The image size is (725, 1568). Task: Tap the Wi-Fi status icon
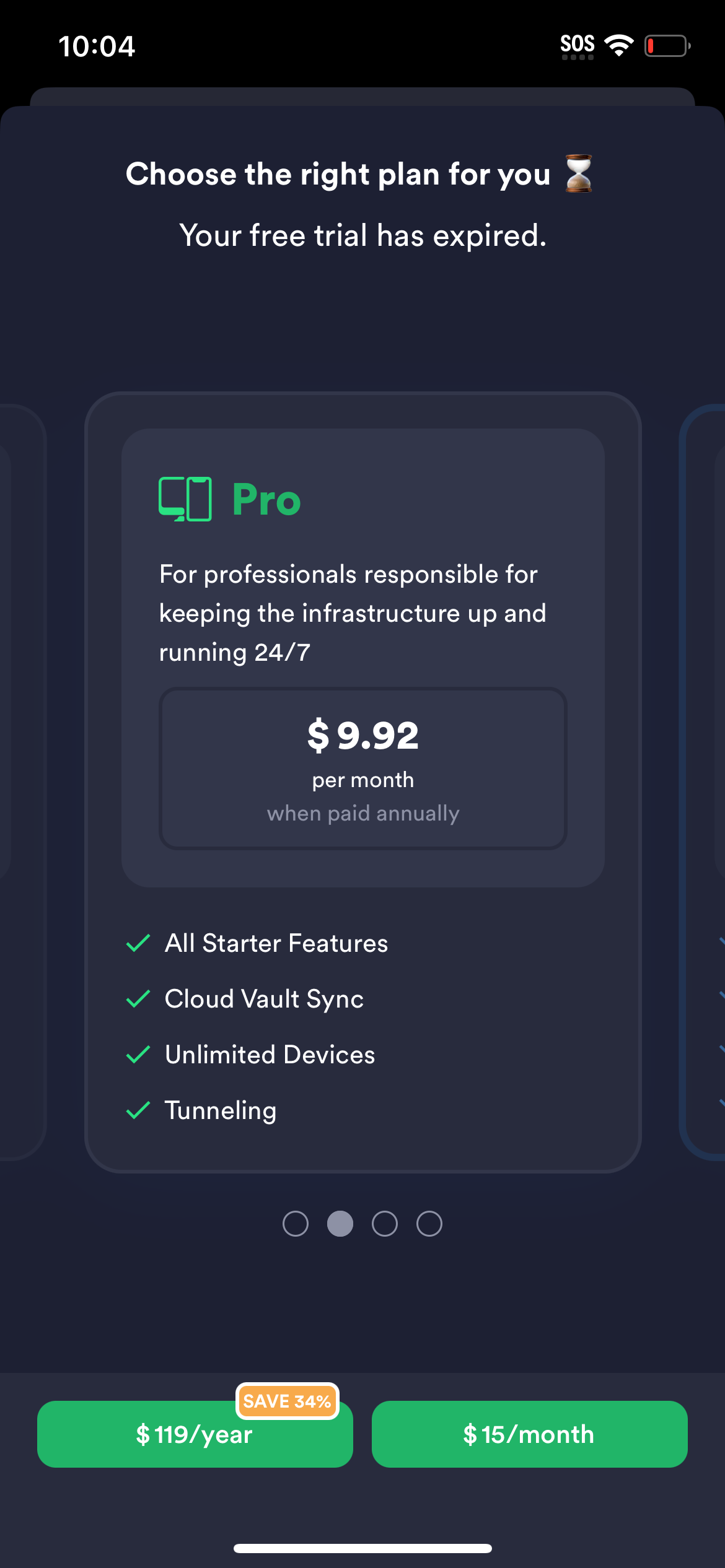(618, 46)
